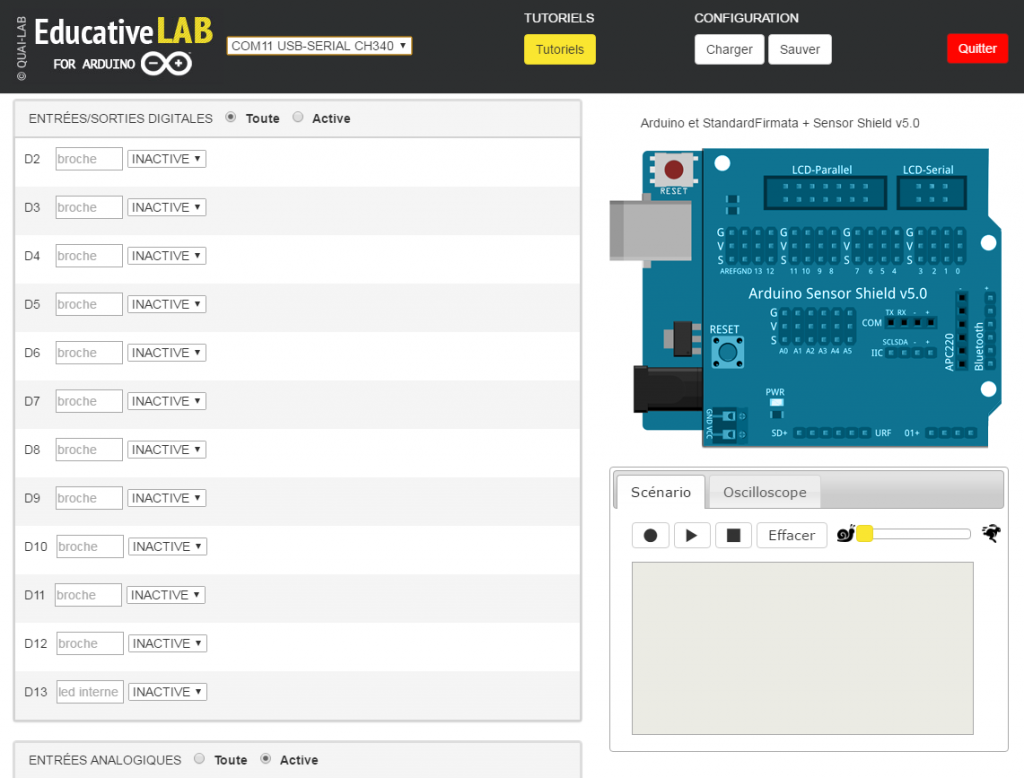Open the D13 INACTIVE mode dropdown

point(167,691)
